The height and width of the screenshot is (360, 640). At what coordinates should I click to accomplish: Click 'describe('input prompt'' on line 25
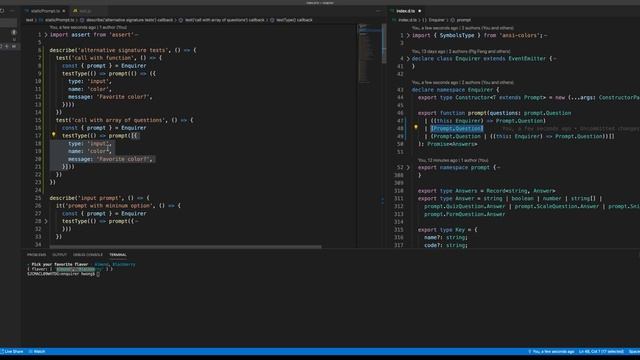[100, 198]
